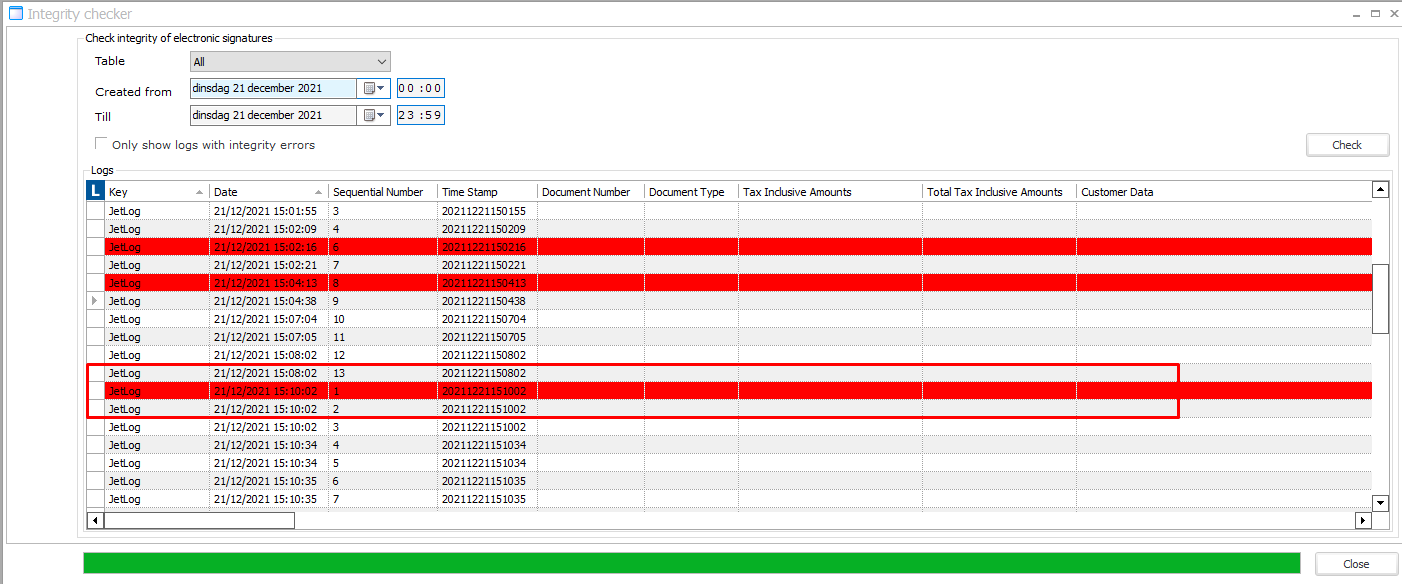Sort by the Date column header

267,192
